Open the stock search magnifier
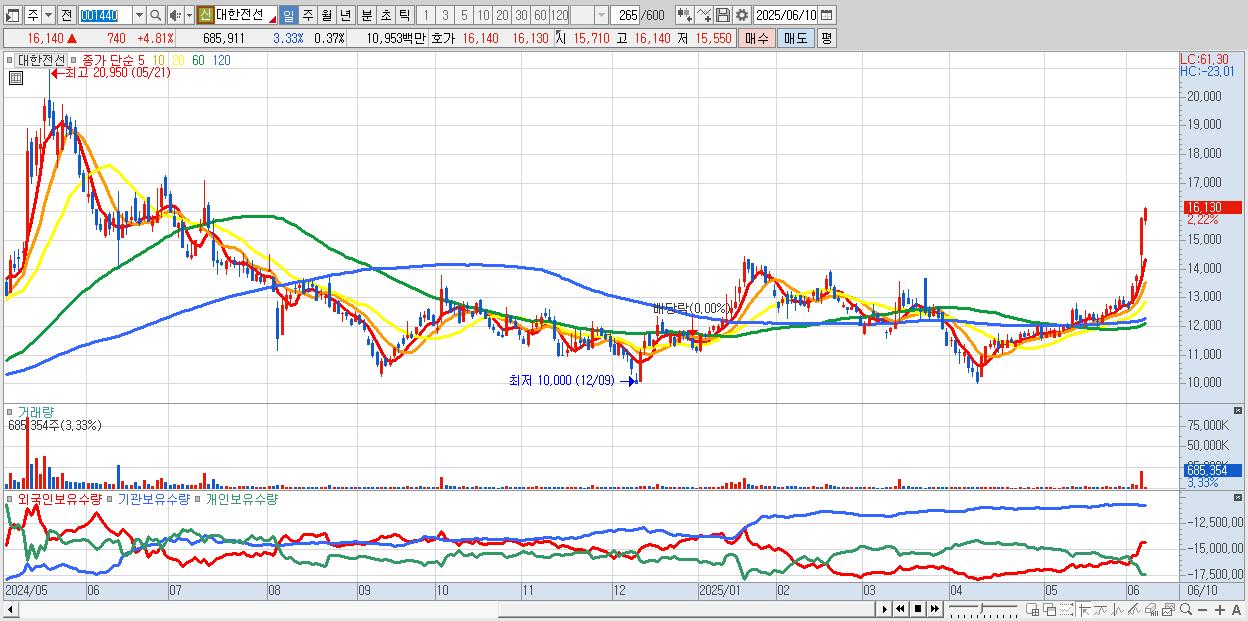 click(155, 15)
